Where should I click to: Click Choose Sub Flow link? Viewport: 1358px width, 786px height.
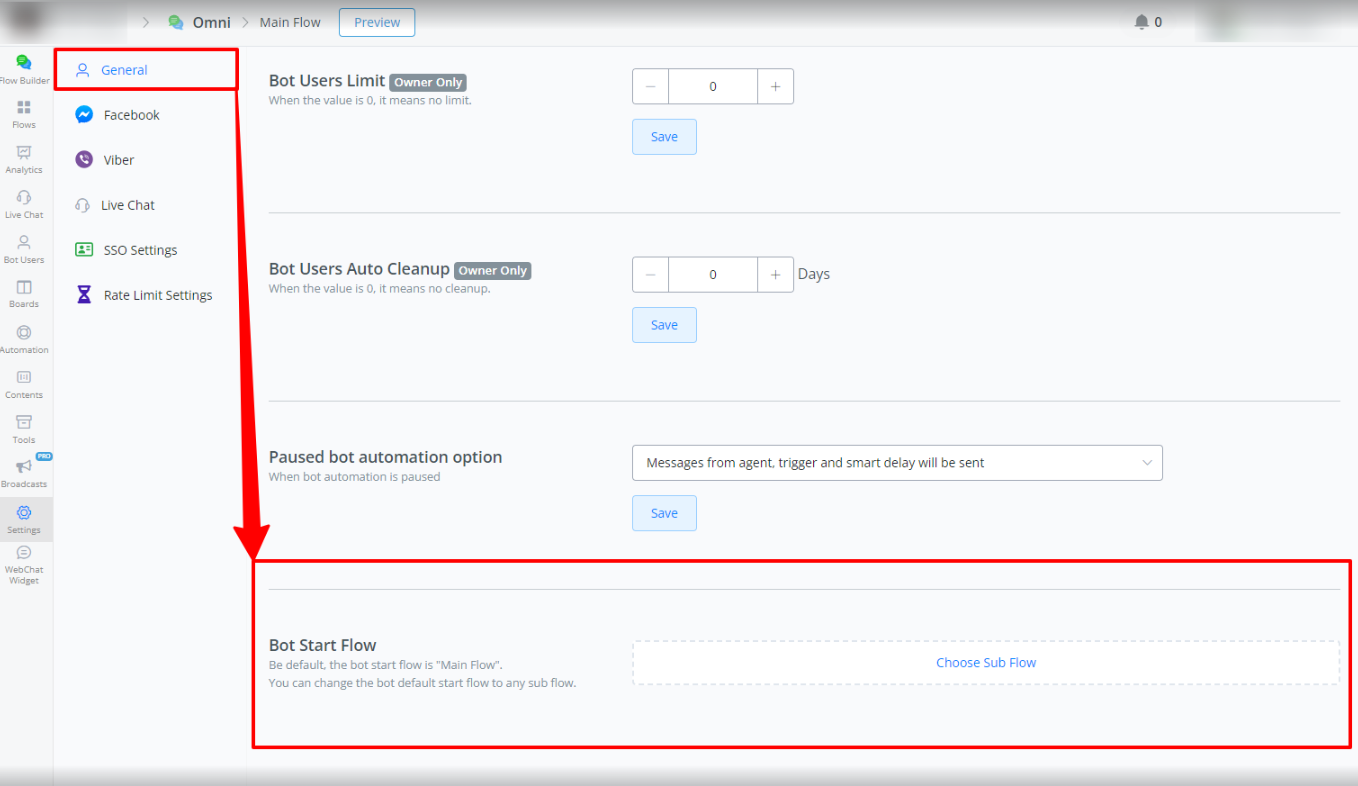[985, 662]
